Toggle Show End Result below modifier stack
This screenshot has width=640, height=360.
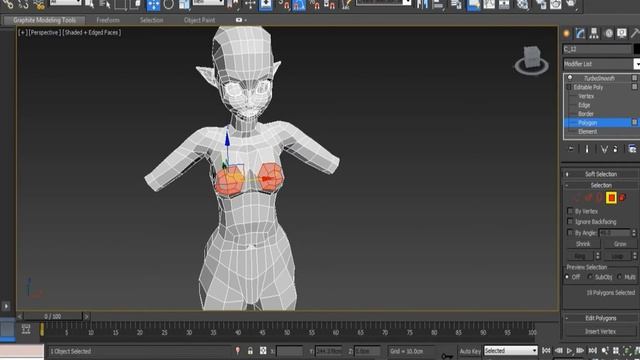click(587, 149)
